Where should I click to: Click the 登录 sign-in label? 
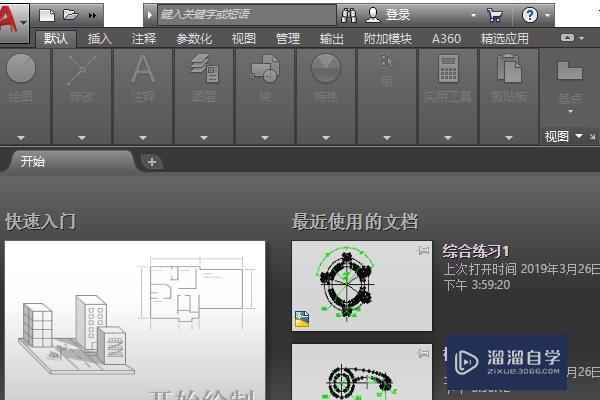click(398, 15)
